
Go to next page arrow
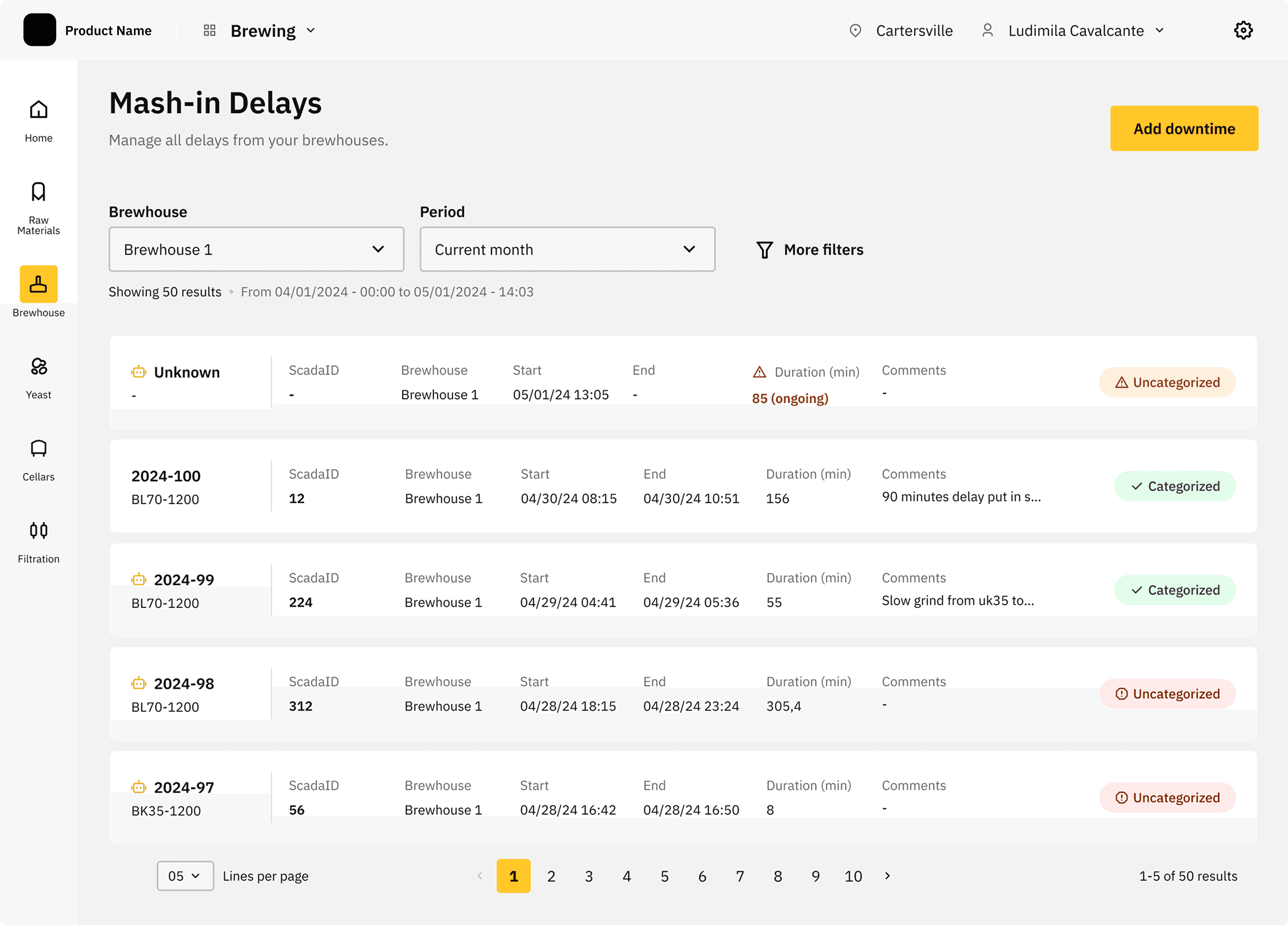pos(888,876)
